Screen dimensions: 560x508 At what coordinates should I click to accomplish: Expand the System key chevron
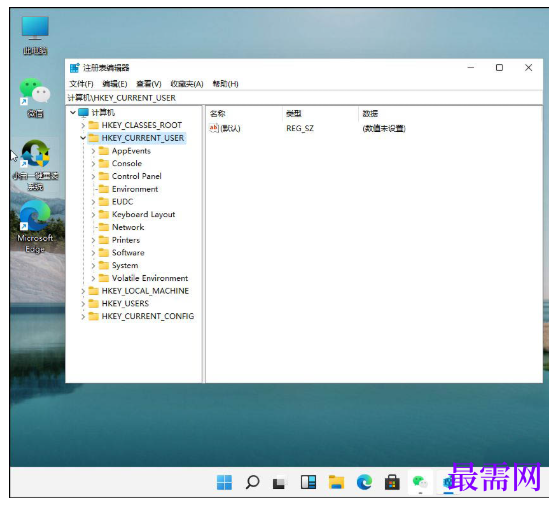pos(93,265)
